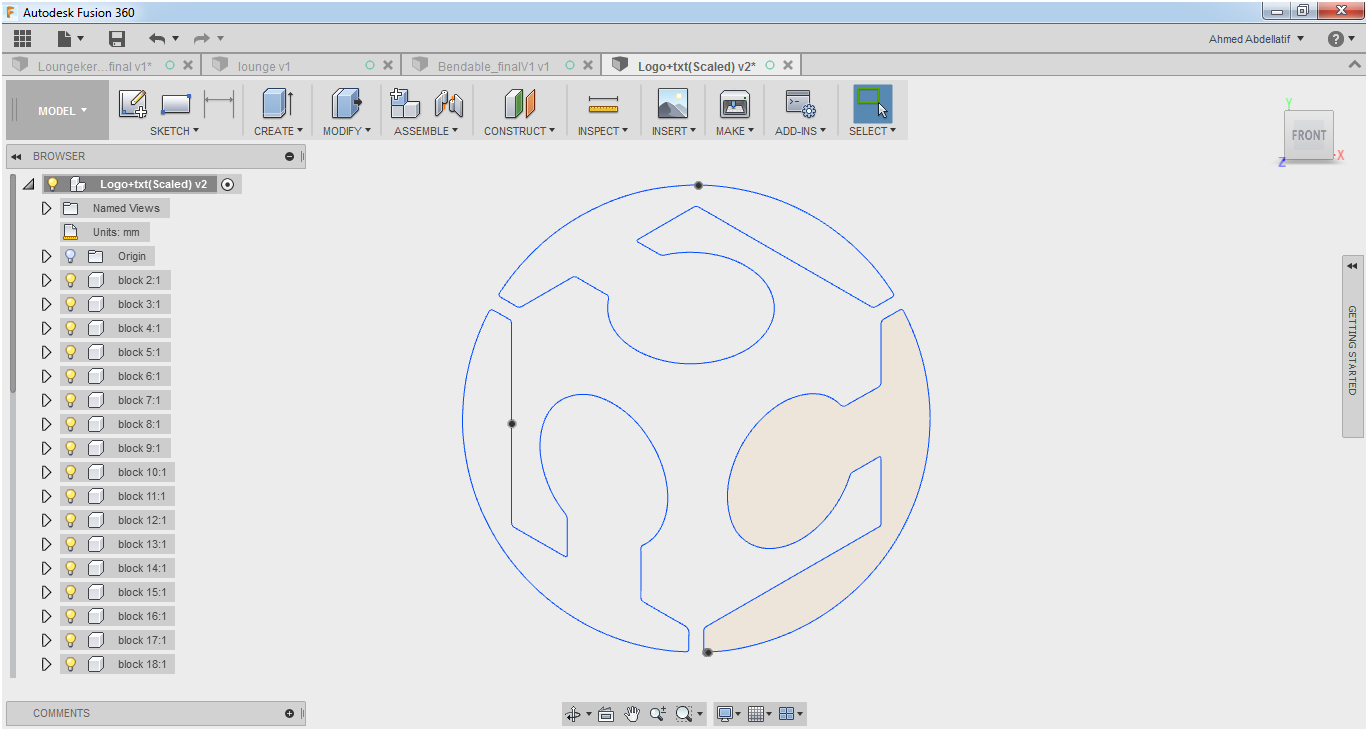Toggle visibility bulb of block 18:1
Image resolution: width=1366 pixels, height=729 pixels.
[71, 664]
